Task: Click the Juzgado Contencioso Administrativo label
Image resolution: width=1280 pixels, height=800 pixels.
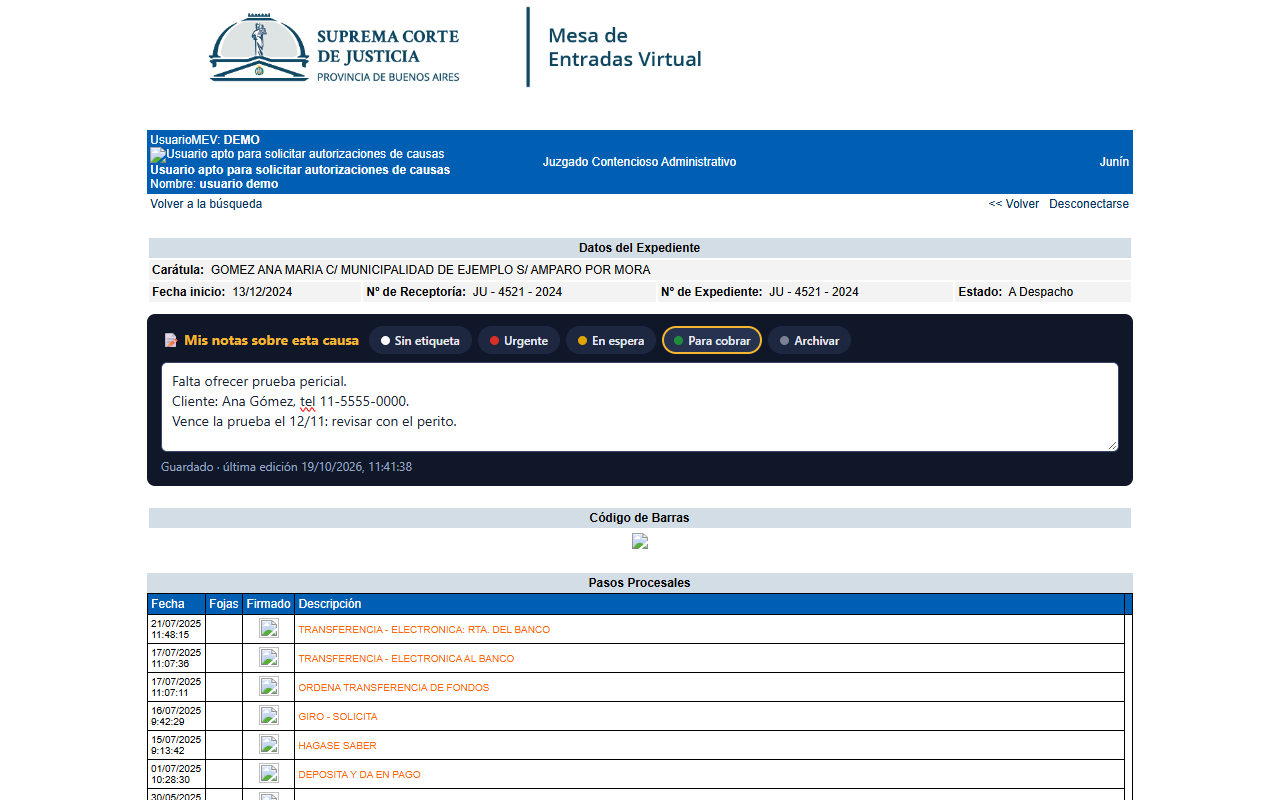Action: click(x=640, y=162)
